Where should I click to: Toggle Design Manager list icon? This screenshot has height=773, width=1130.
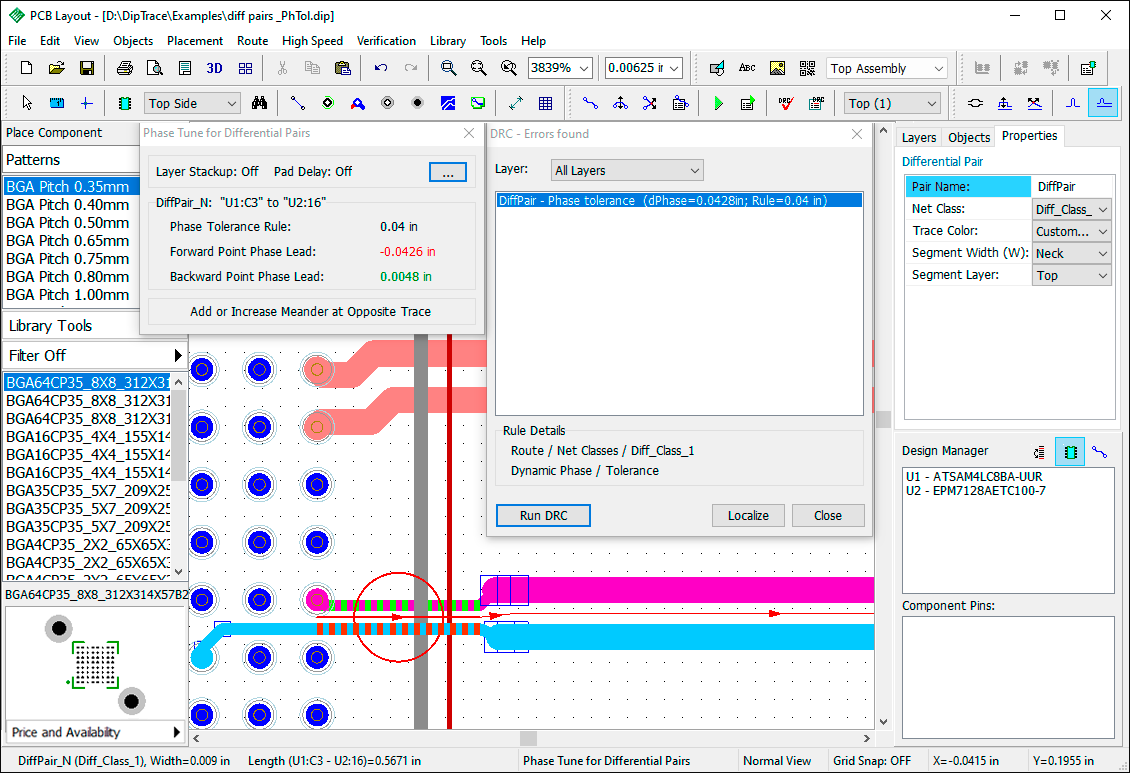coord(1039,452)
